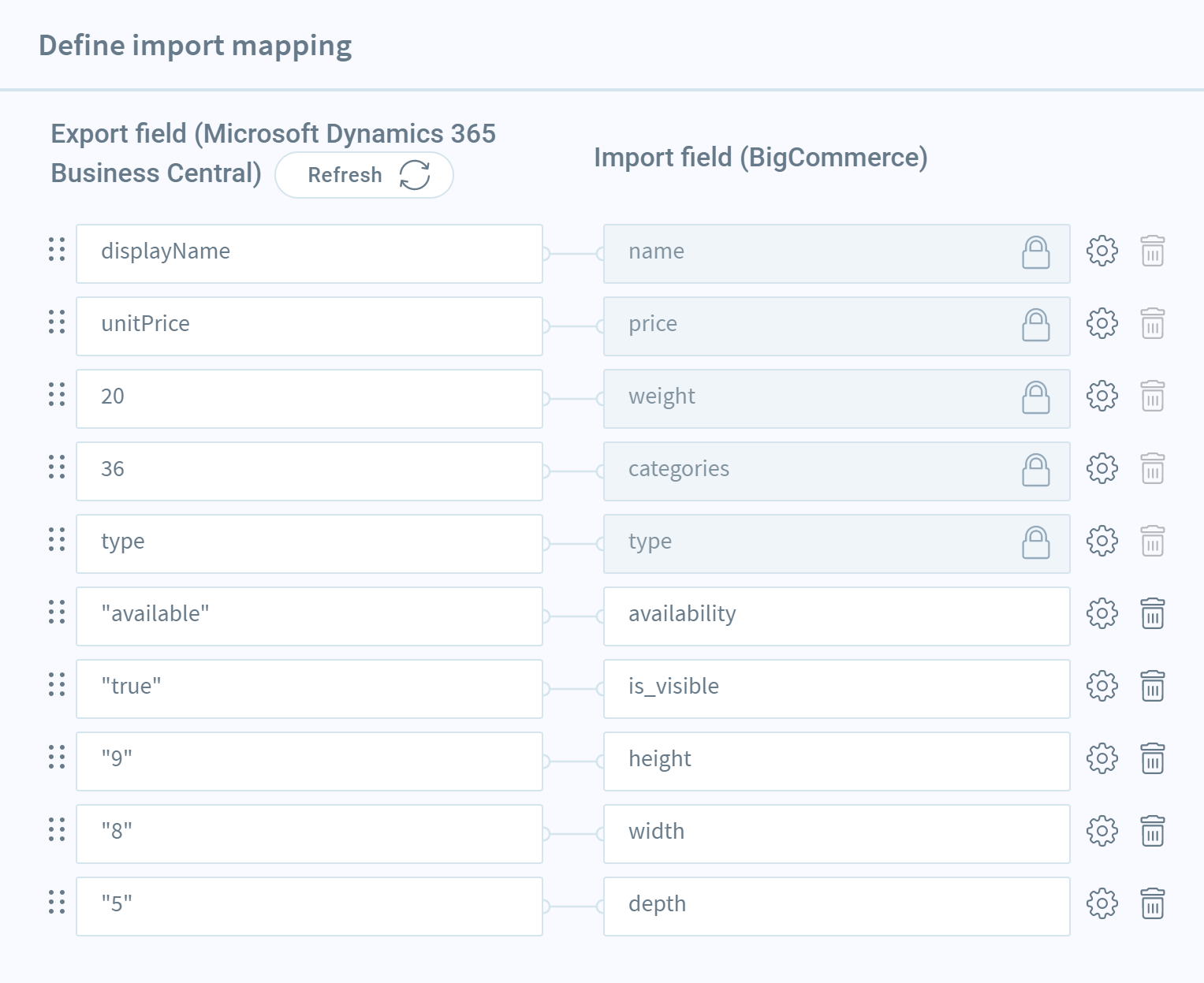
Task: Click the trash icon for price row
Action: click(1153, 323)
